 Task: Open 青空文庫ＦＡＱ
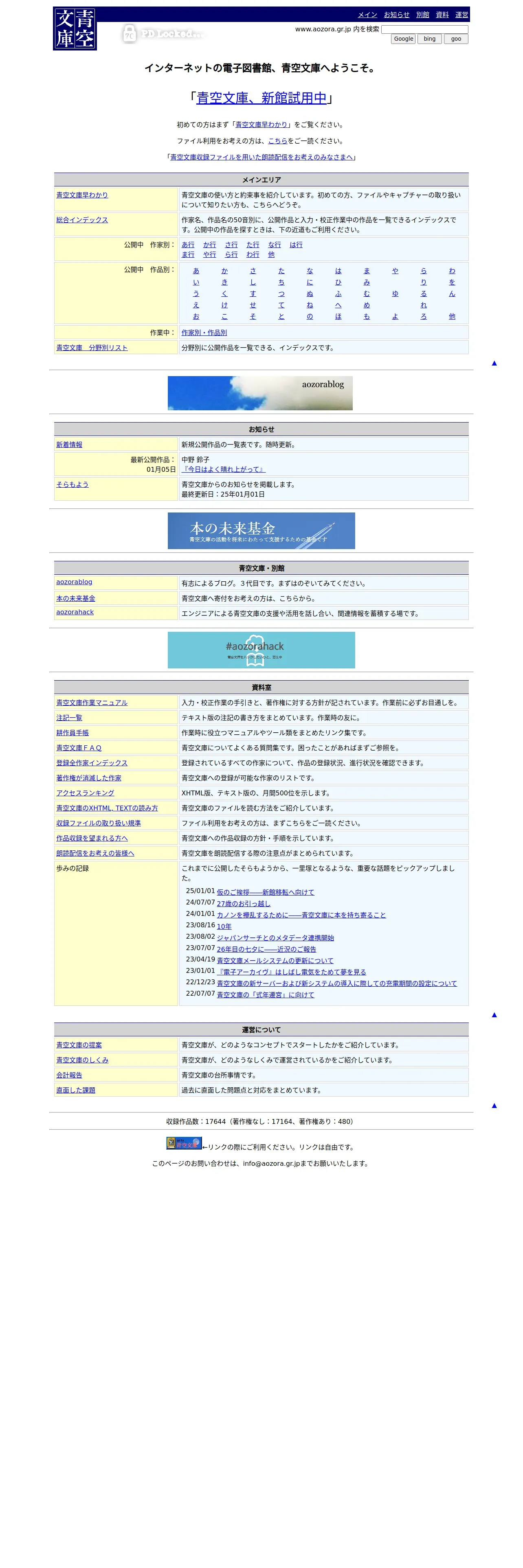79,748
